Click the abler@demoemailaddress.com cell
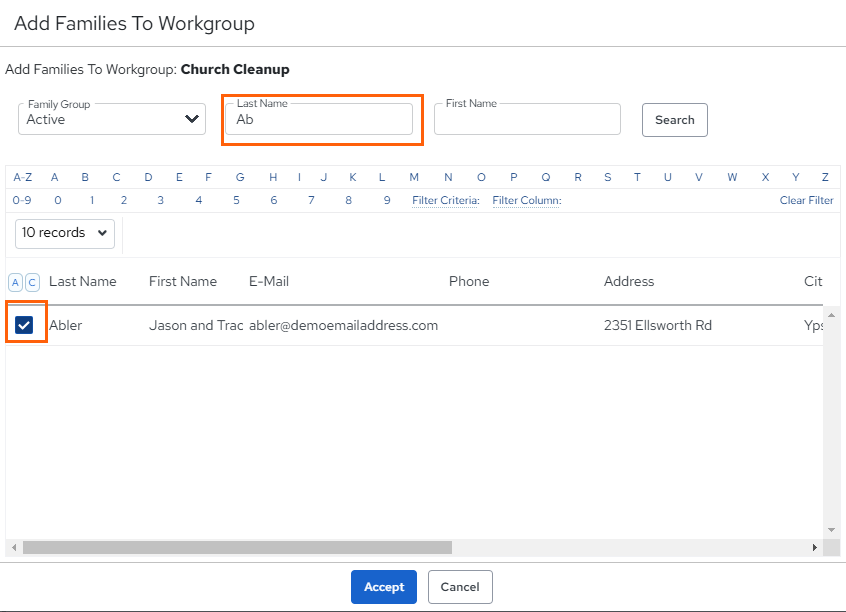 click(x=343, y=325)
